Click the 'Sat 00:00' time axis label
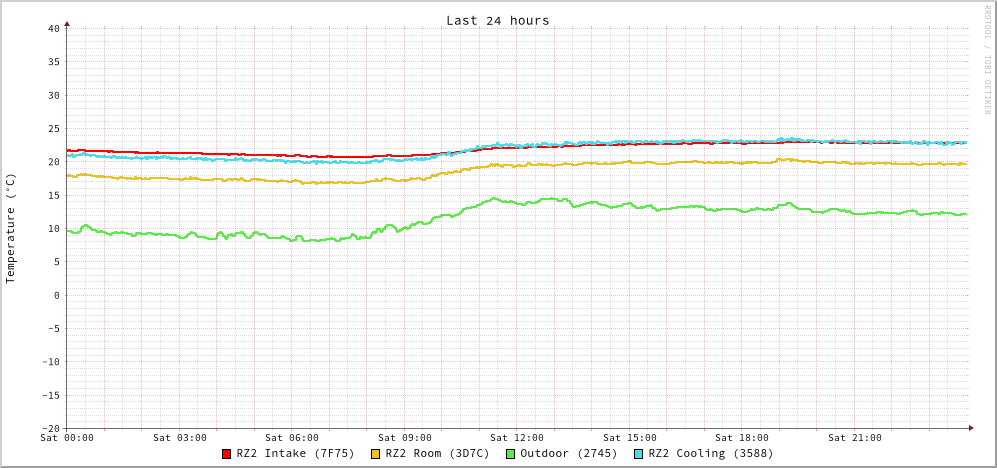This screenshot has width=997, height=468. point(67,438)
